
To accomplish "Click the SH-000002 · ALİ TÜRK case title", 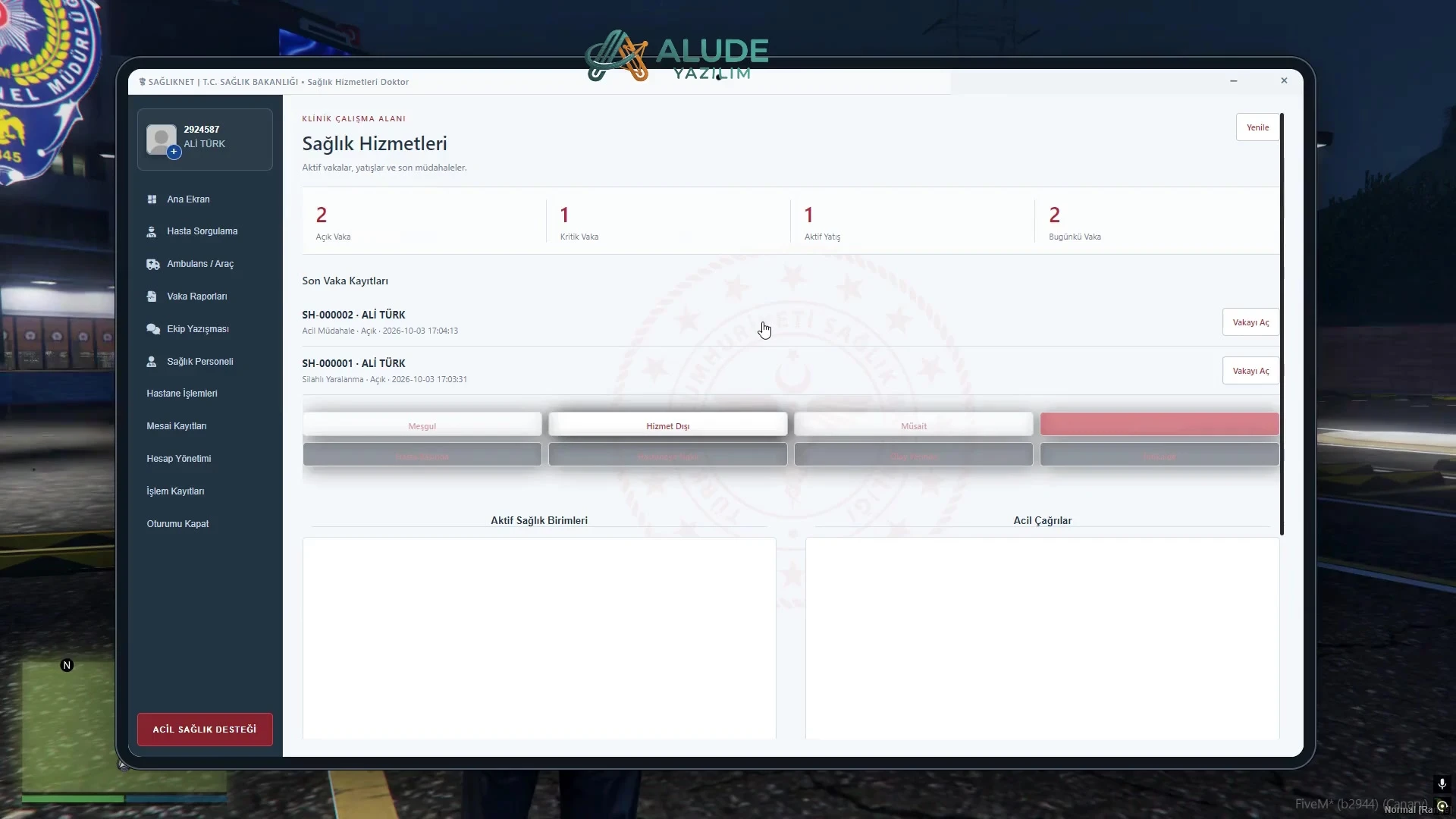I will [x=353, y=315].
